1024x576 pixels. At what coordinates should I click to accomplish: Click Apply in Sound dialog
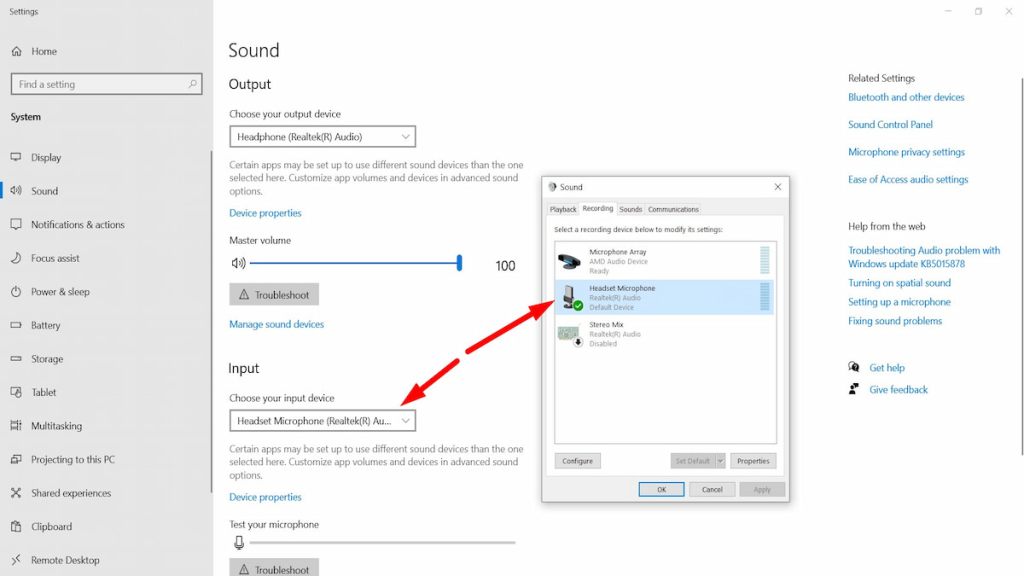point(762,489)
